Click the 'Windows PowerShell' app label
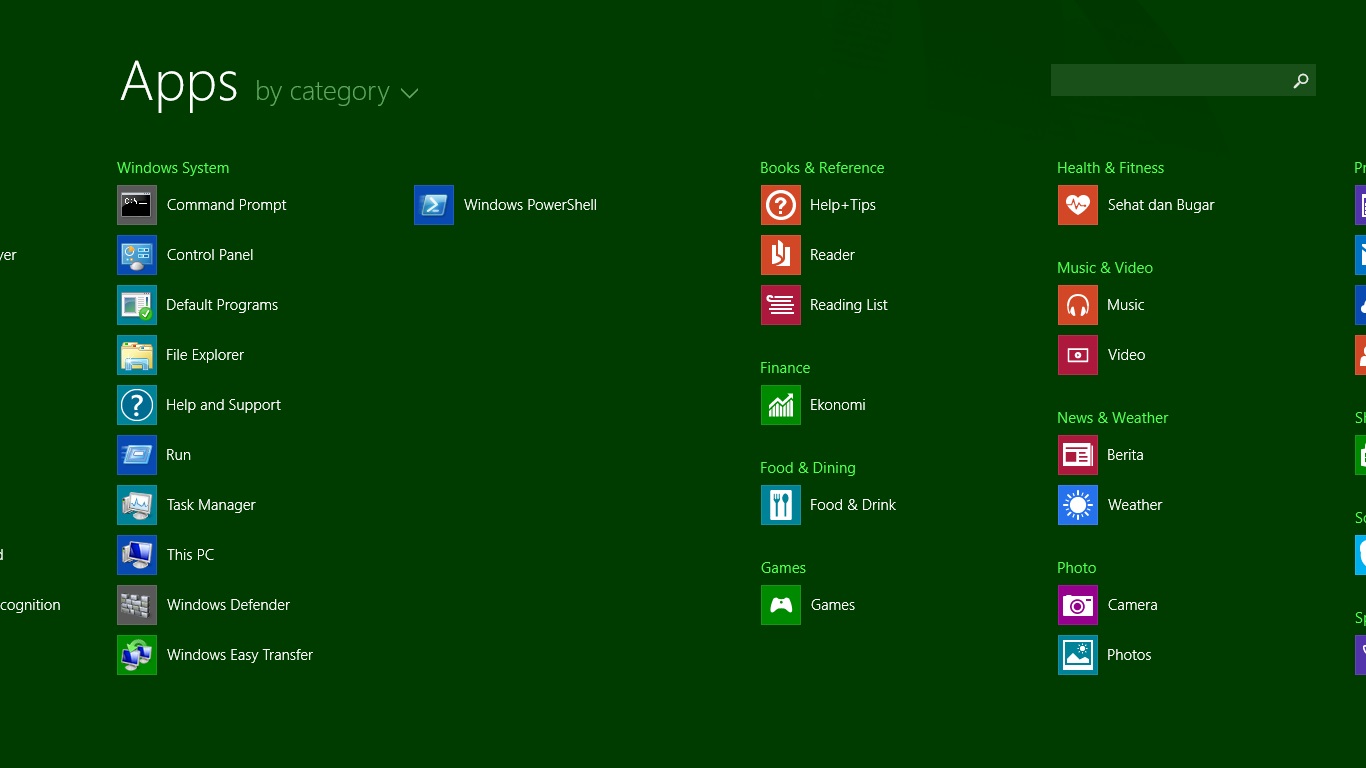Viewport: 1366px width, 768px height. (530, 205)
